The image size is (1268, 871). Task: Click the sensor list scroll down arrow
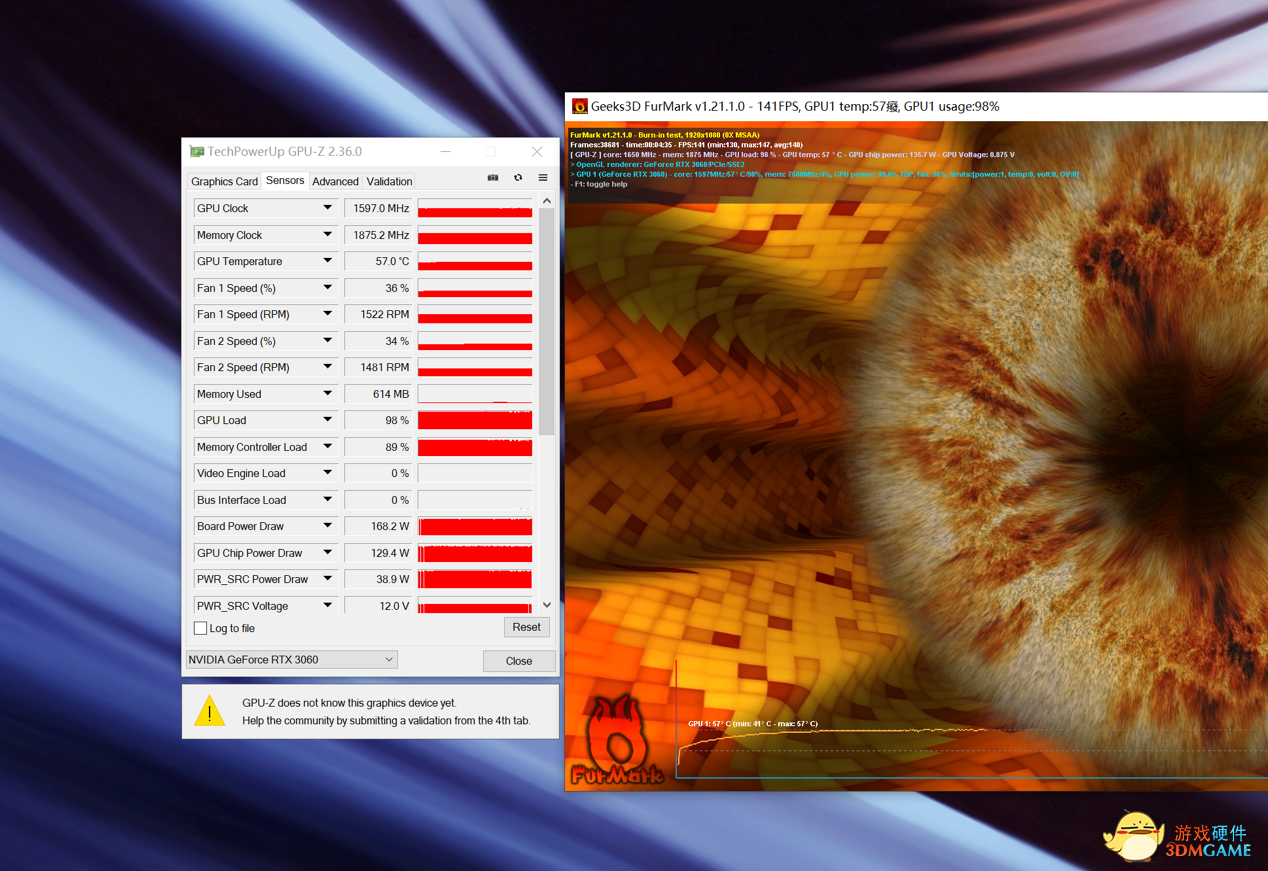pyautogui.click(x=547, y=605)
